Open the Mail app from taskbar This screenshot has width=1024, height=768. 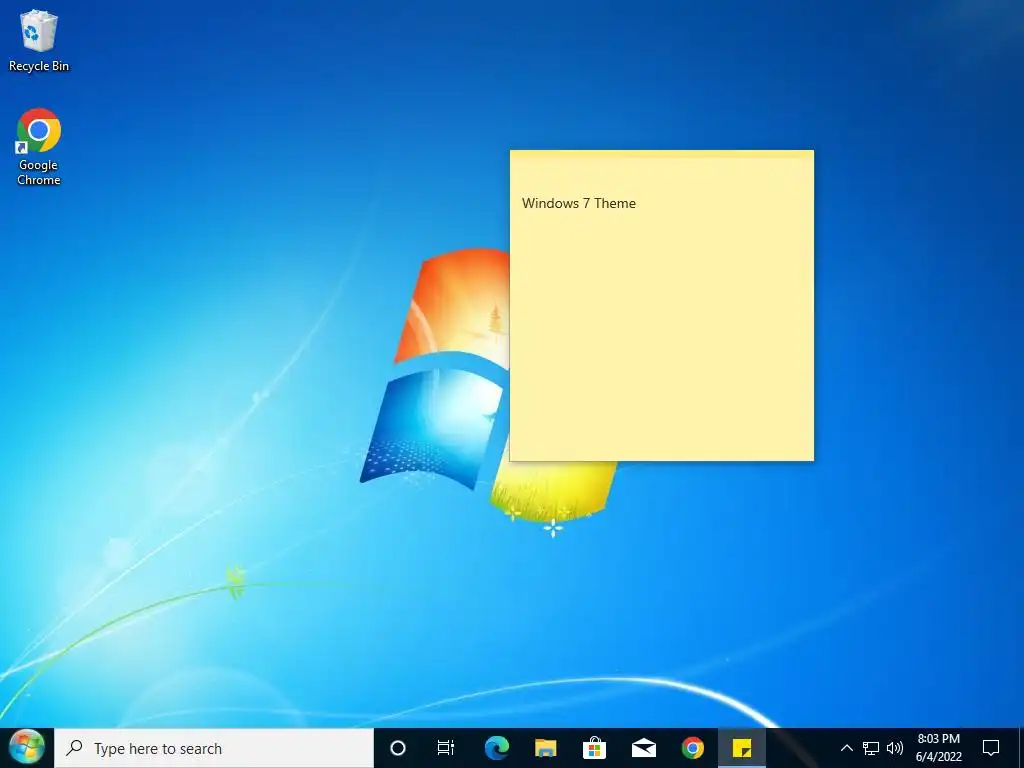643,748
